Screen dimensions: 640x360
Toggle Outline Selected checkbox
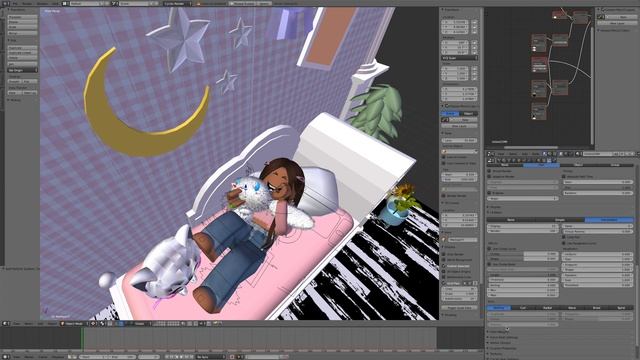pyautogui.click(x=444, y=266)
